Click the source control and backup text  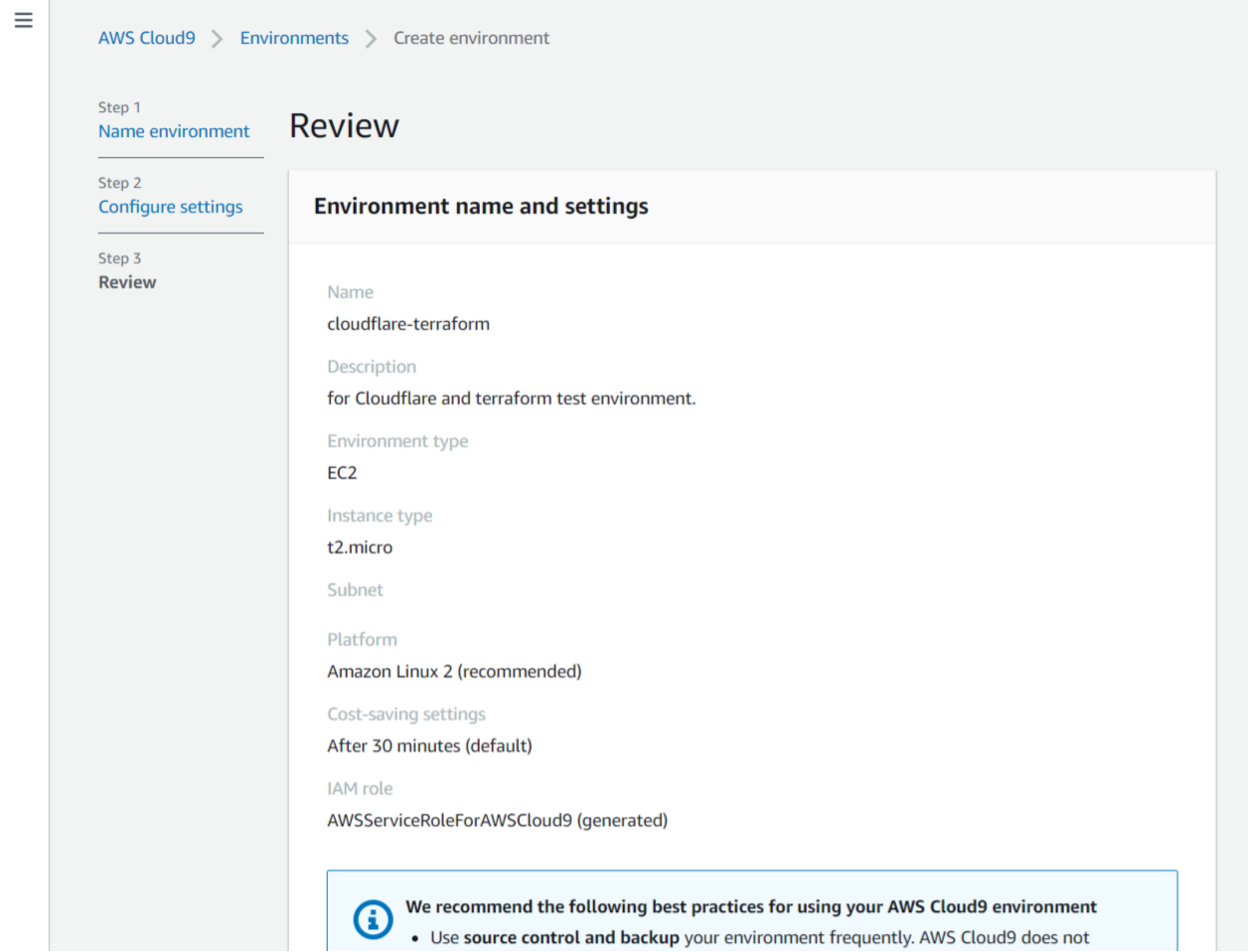(x=571, y=938)
